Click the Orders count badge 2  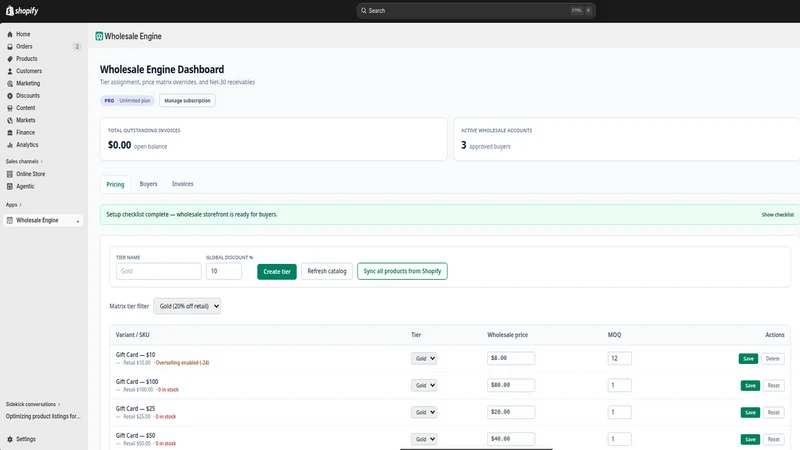click(77, 46)
